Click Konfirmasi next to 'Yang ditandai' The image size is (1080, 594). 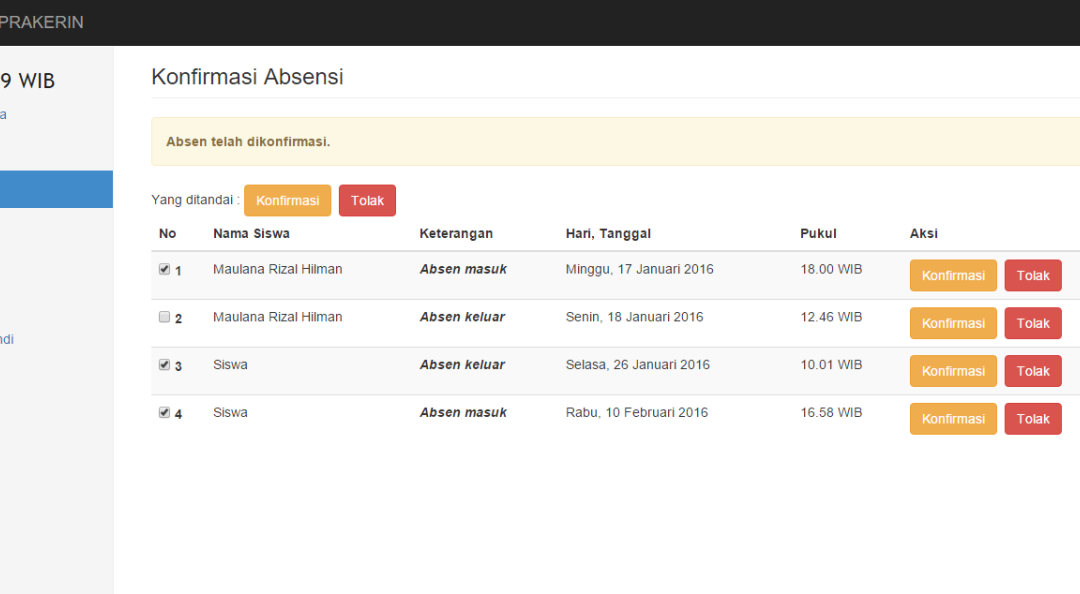(x=287, y=201)
